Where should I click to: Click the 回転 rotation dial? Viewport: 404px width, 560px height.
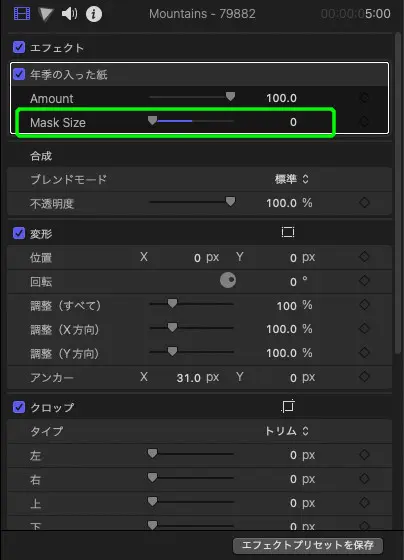(x=228, y=280)
